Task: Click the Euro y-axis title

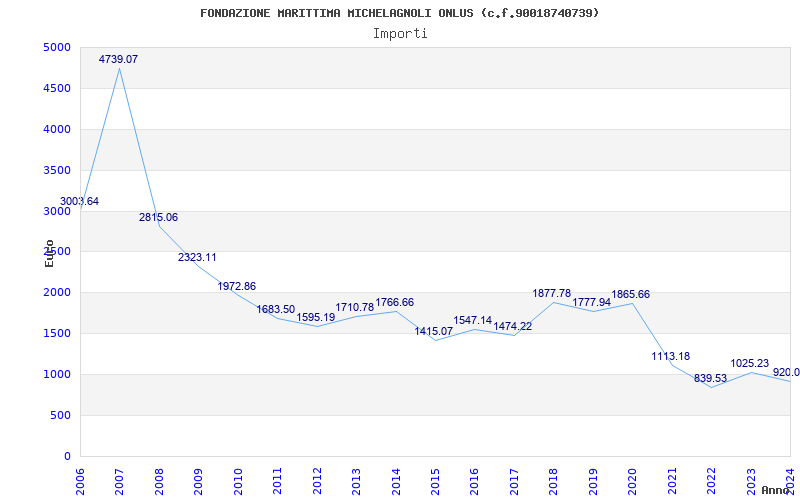Action: point(49,253)
